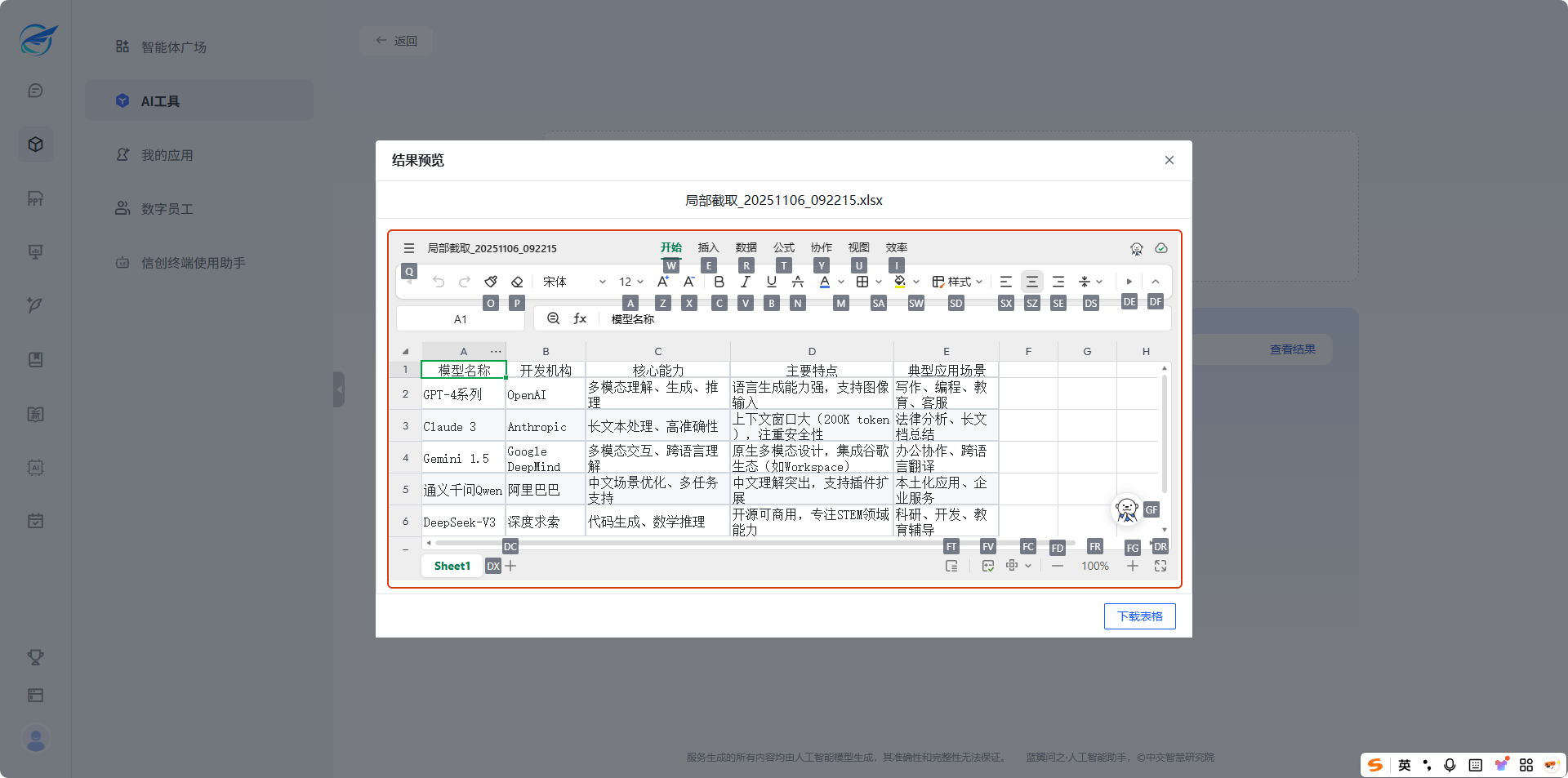Toggle bold formatting

pyautogui.click(x=719, y=282)
